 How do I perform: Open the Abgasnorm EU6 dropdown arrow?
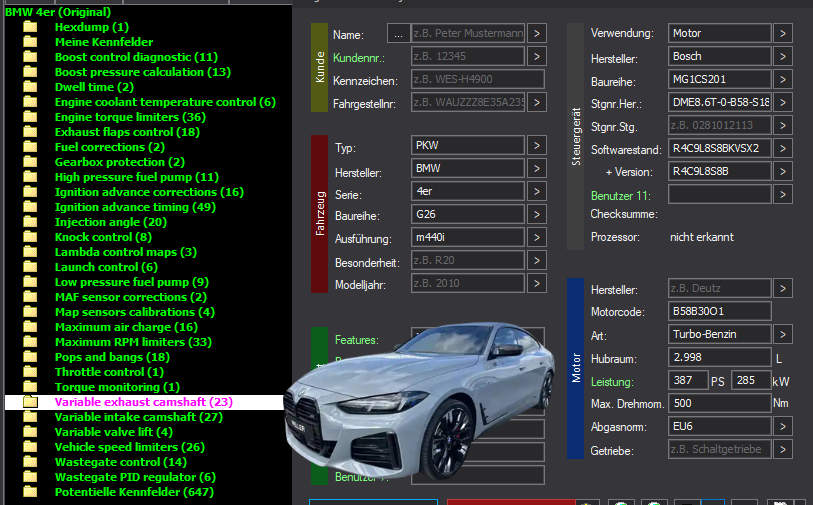pyautogui.click(x=782, y=427)
